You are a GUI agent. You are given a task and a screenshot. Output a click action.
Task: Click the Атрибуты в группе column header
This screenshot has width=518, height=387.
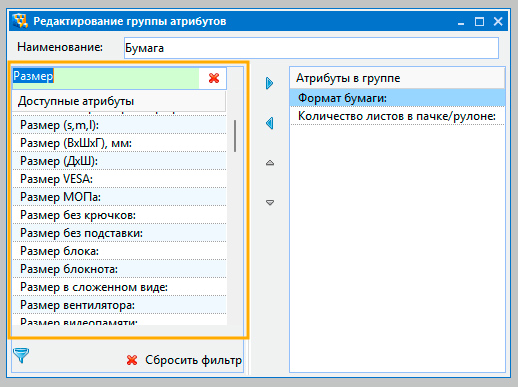(397, 78)
